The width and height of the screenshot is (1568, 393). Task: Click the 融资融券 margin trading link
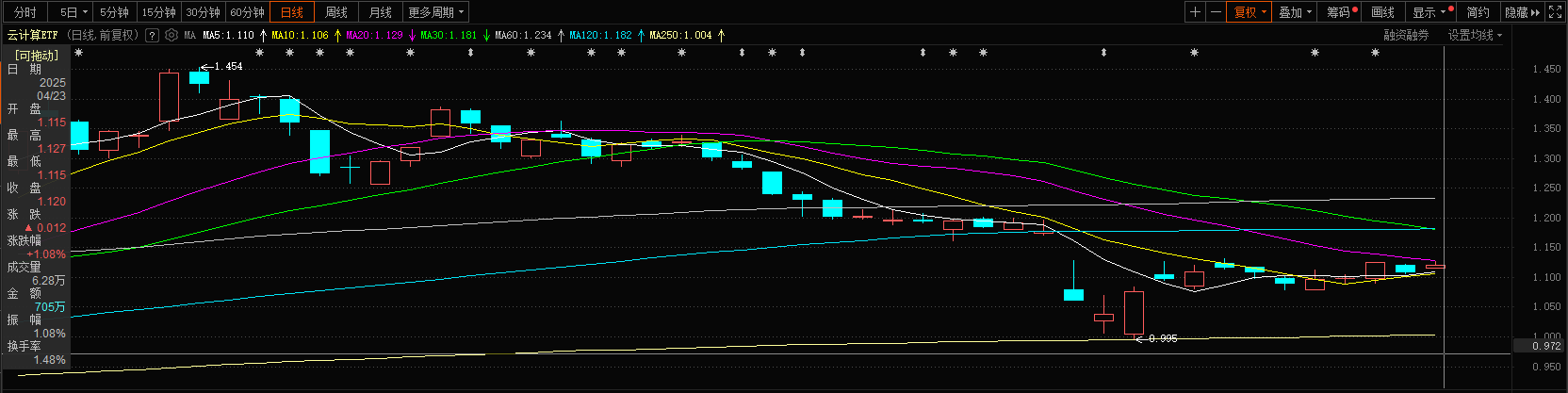[1406, 35]
